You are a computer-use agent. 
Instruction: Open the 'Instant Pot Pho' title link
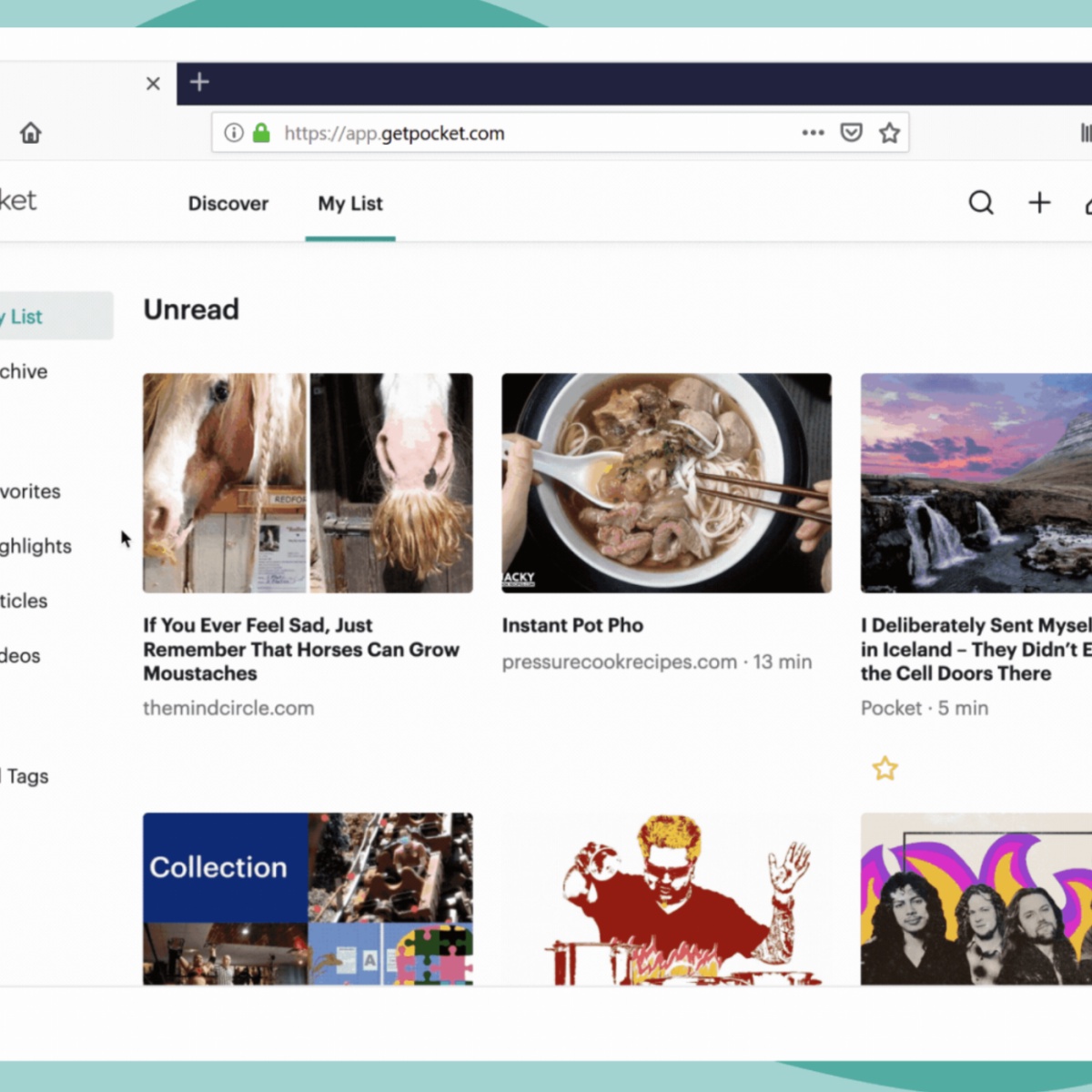[572, 625]
